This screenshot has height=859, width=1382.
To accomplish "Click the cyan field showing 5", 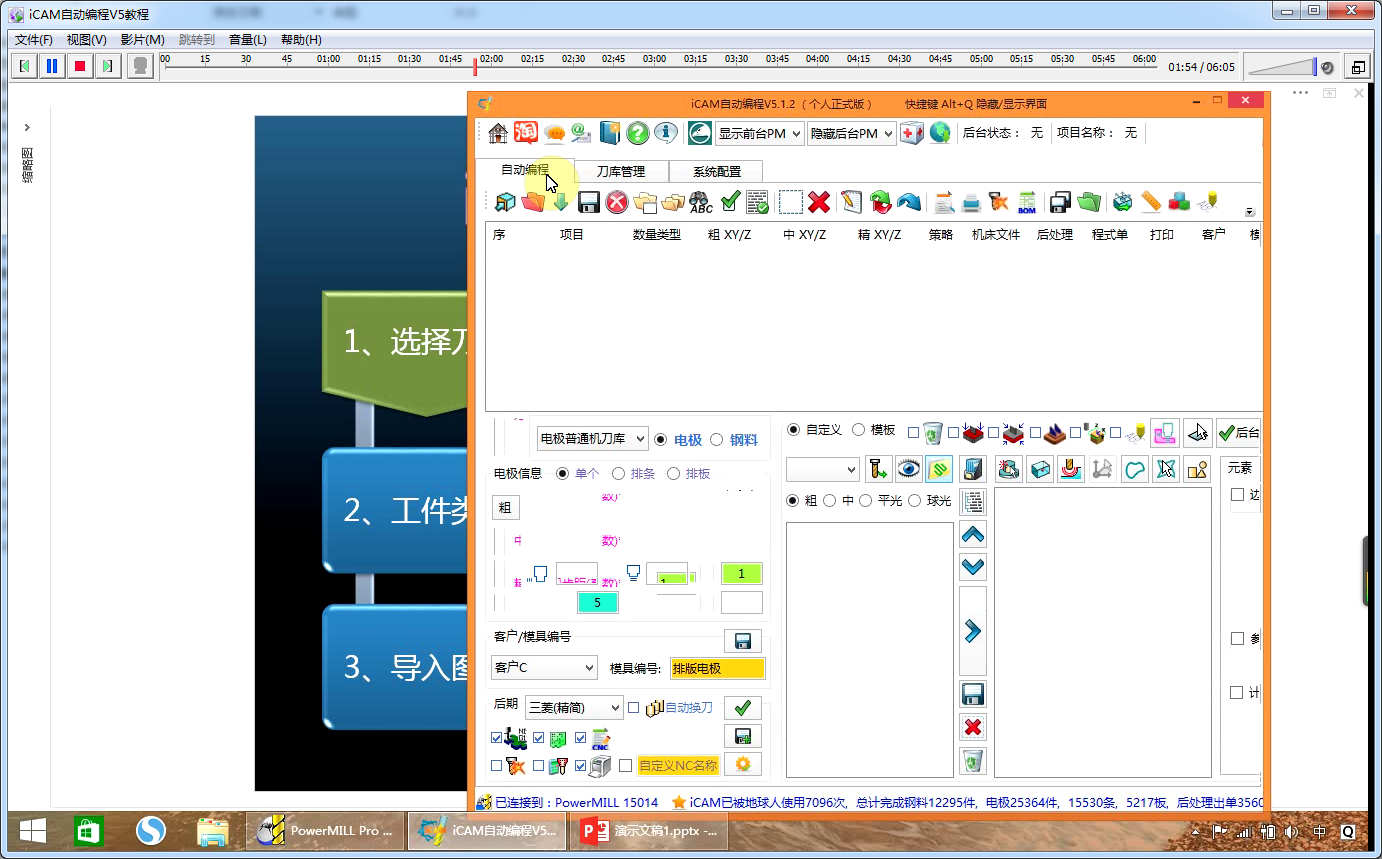I will click(x=598, y=602).
